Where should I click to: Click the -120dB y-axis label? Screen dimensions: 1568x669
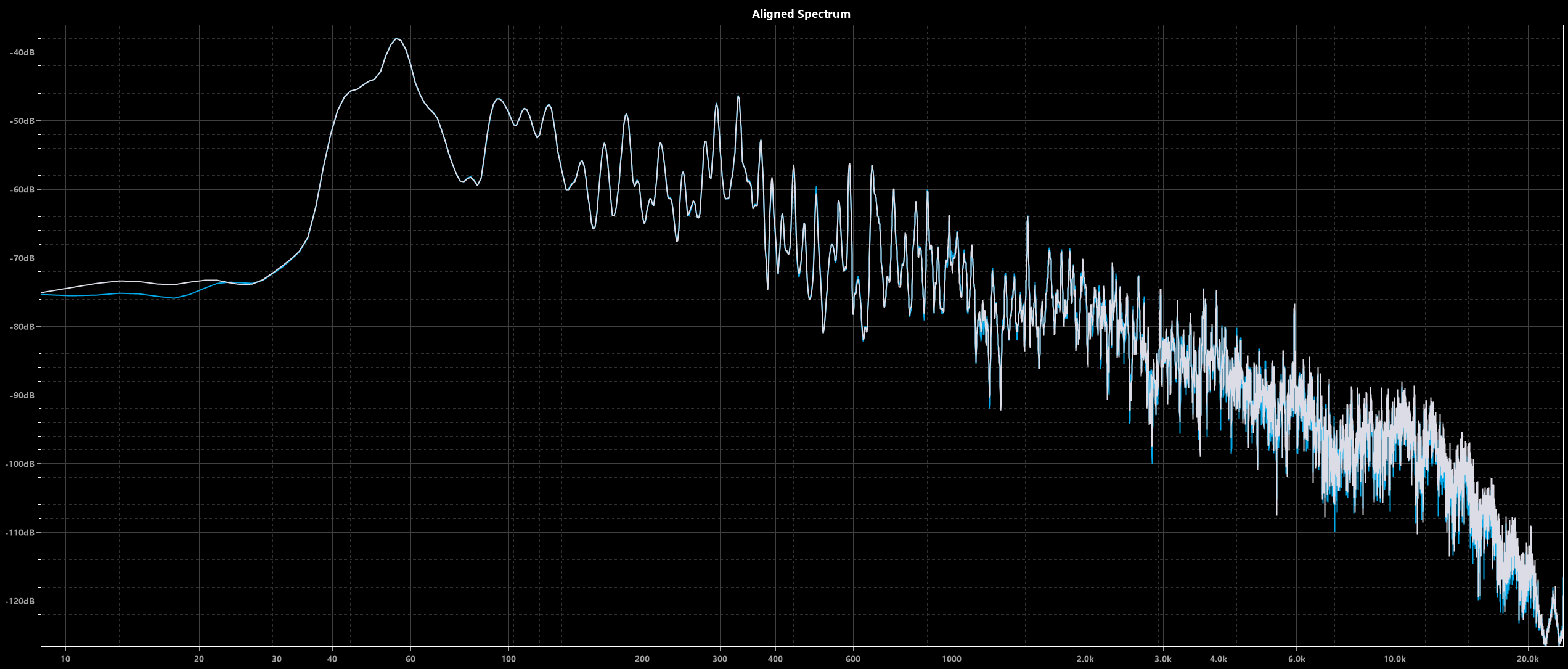(x=20, y=601)
